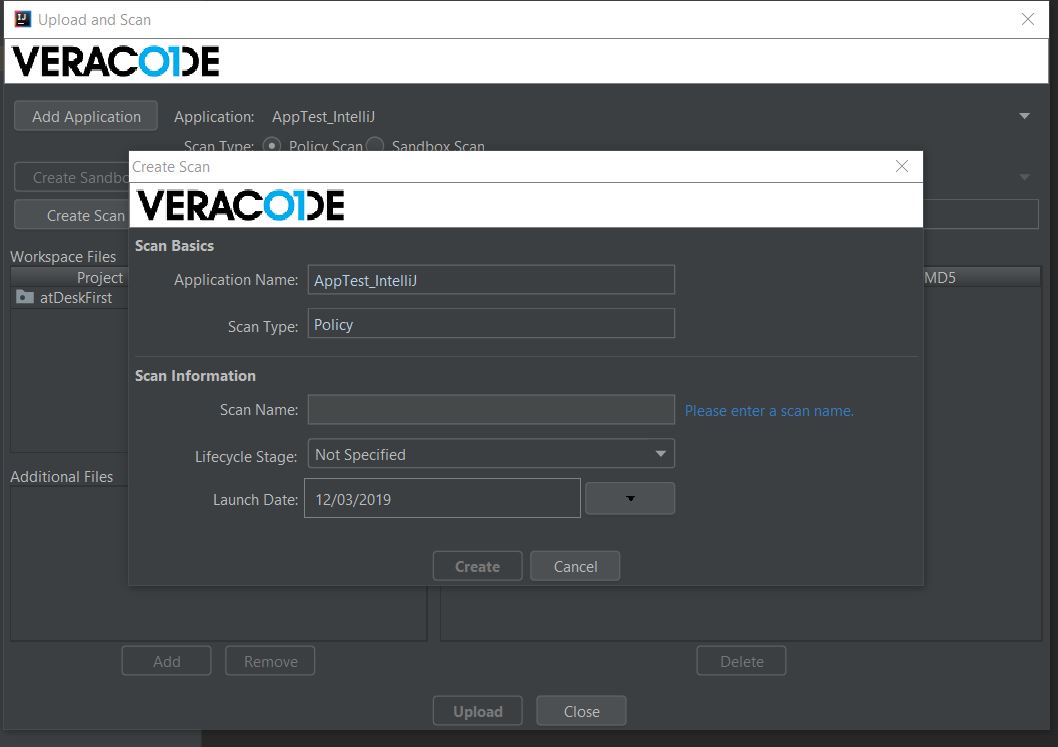Click the 'Scan Information' section heading
1058x747 pixels.
(x=195, y=376)
